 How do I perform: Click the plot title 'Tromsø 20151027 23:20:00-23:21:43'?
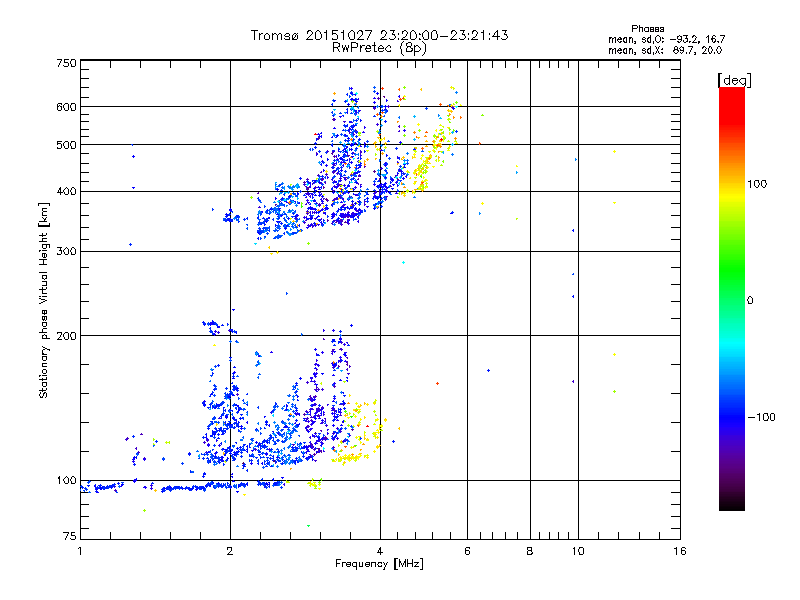tap(379, 35)
